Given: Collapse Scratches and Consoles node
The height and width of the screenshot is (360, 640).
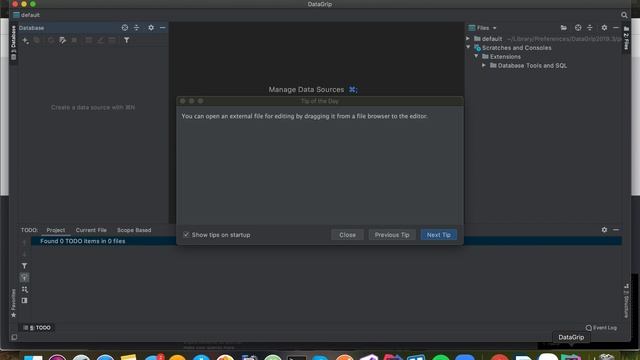Looking at the screenshot, I should click(x=468, y=47).
